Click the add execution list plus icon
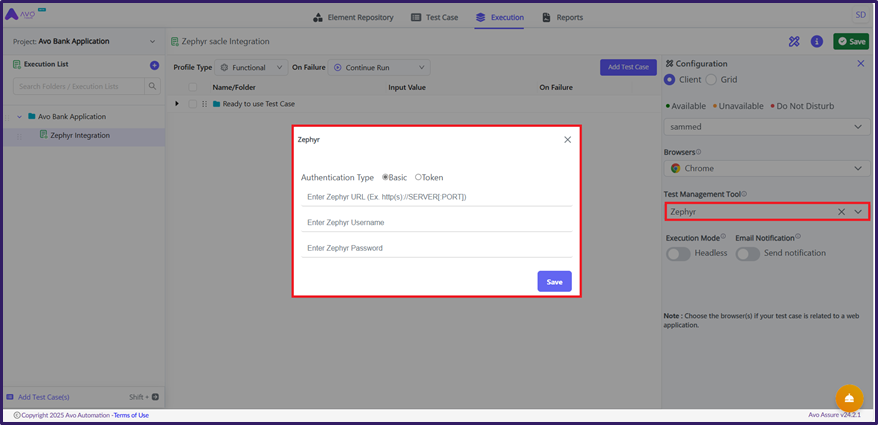This screenshot has width=878, height=425. 154,65
